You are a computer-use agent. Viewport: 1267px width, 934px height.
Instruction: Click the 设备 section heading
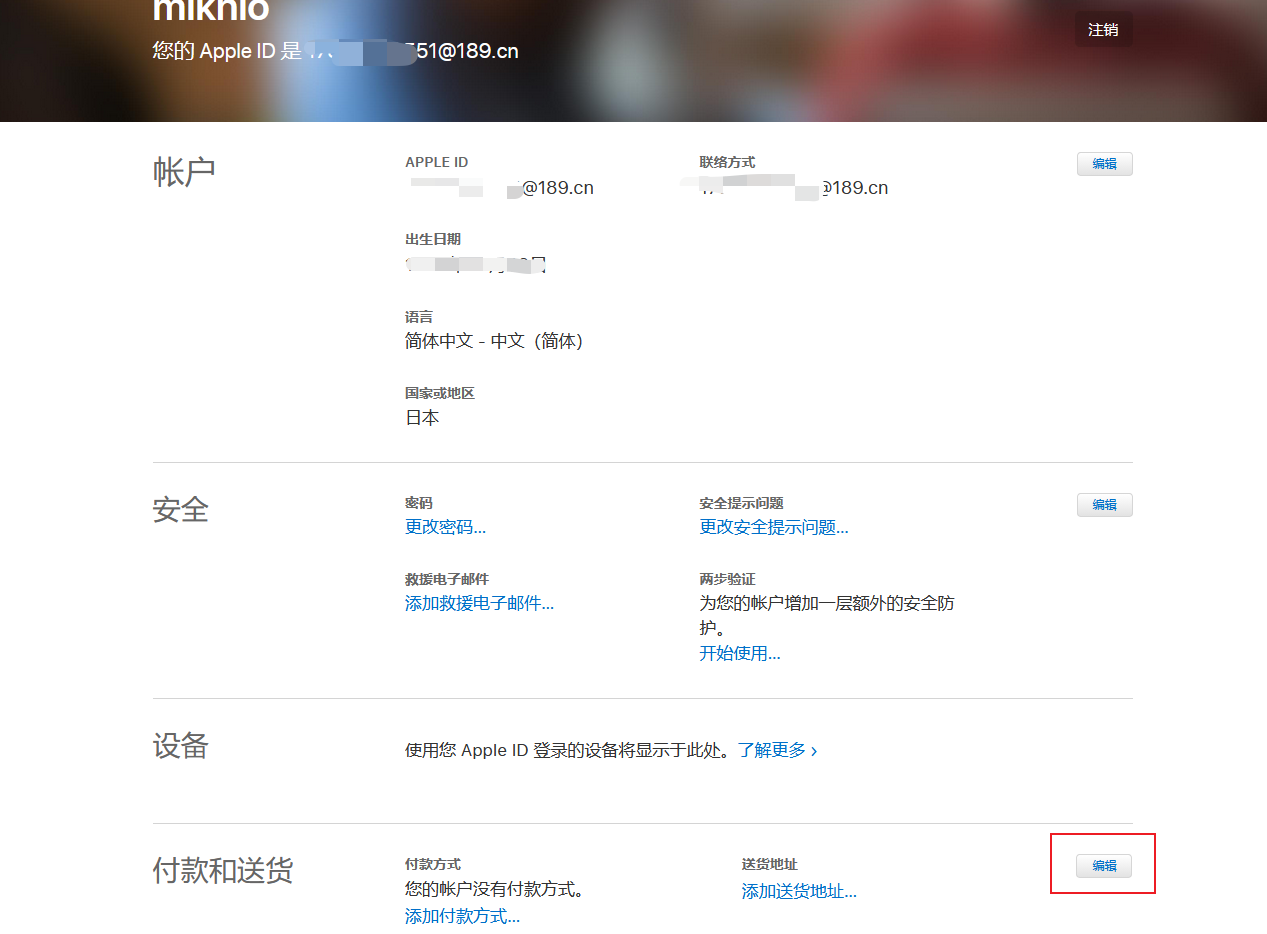(x=181, y=746)
